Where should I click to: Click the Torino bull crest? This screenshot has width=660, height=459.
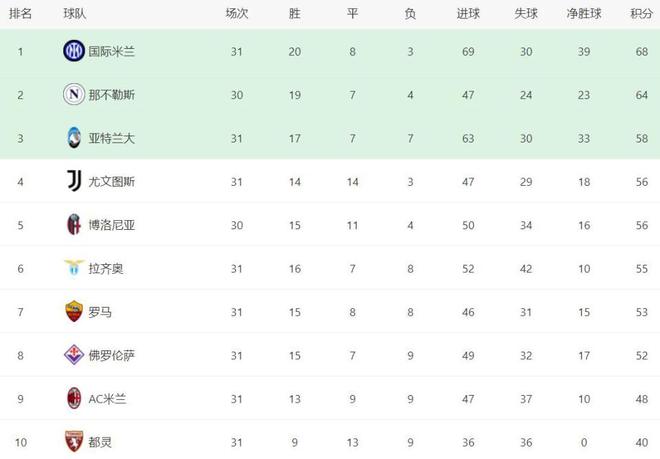(74, 441)
